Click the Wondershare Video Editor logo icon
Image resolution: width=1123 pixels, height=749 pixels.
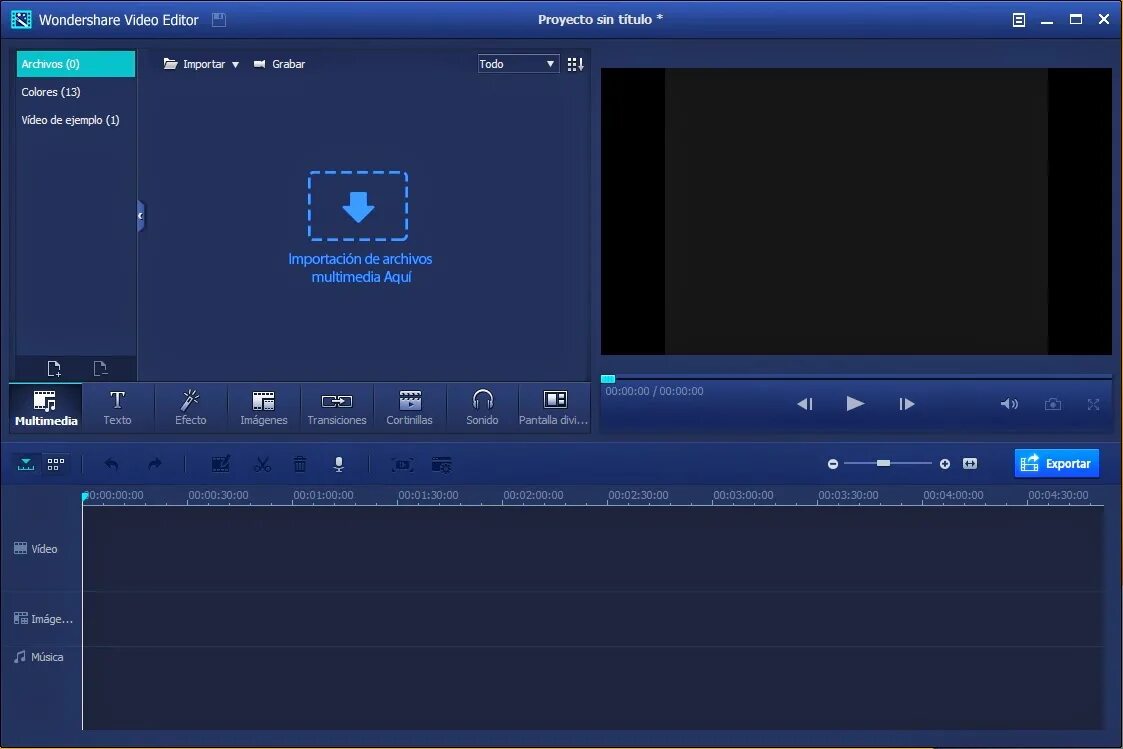coord(21,19)
